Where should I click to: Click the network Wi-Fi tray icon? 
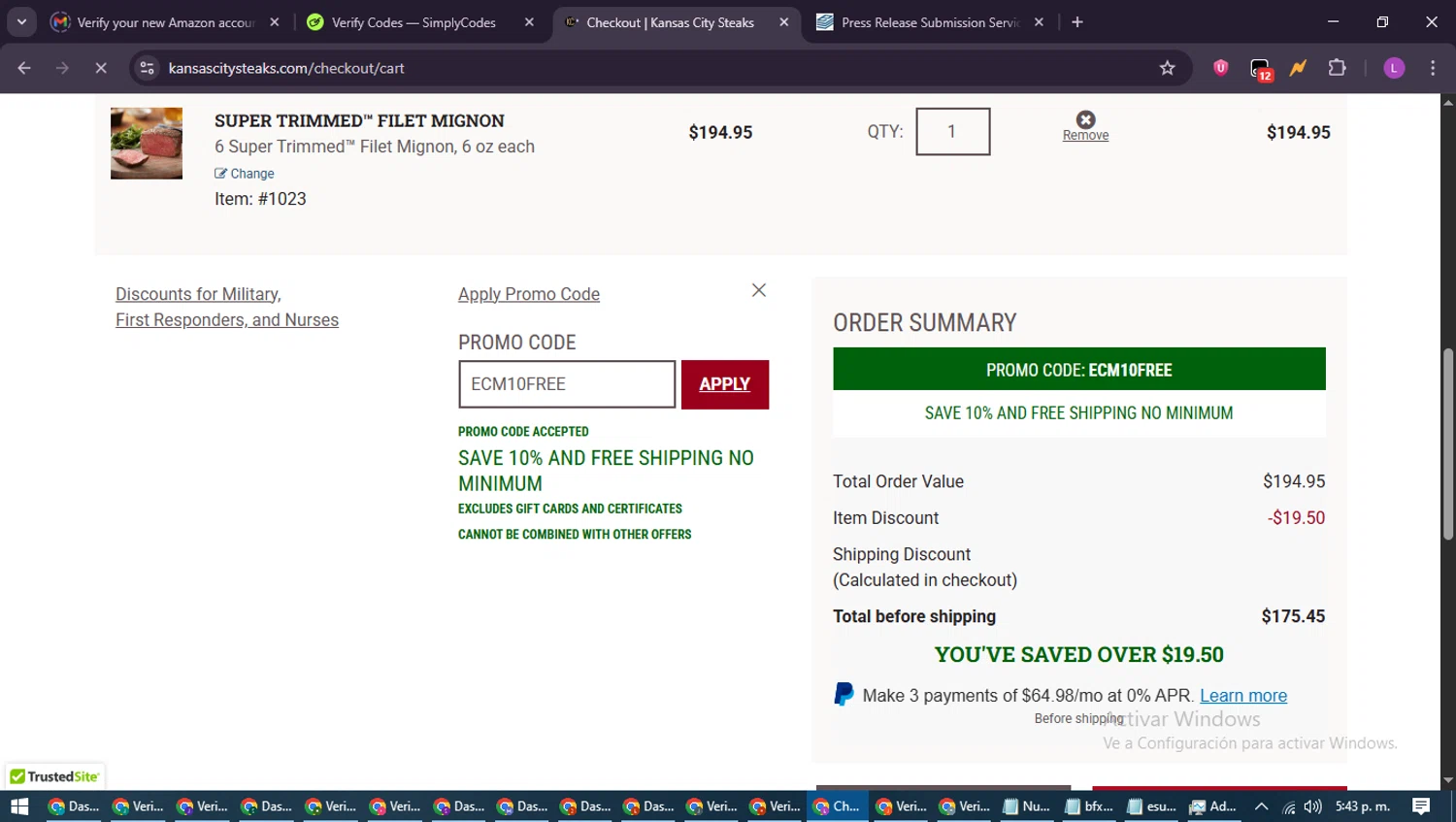point(1289,806)
